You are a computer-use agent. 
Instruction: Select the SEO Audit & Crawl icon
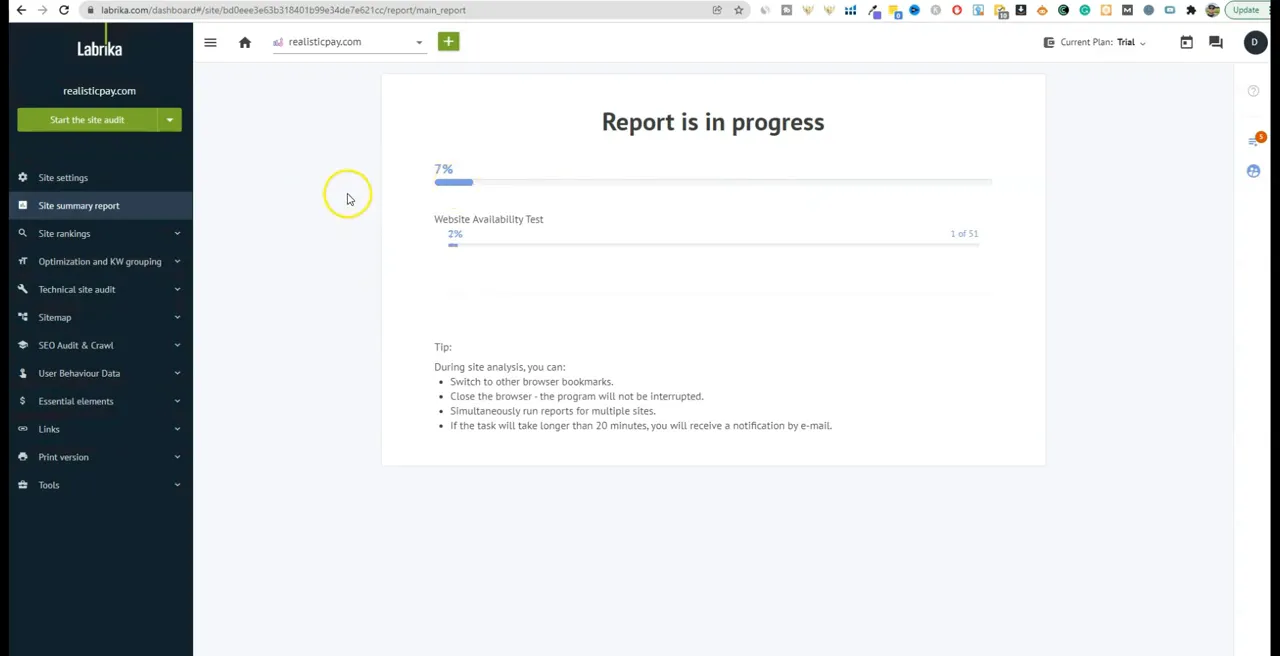(22, 345)
